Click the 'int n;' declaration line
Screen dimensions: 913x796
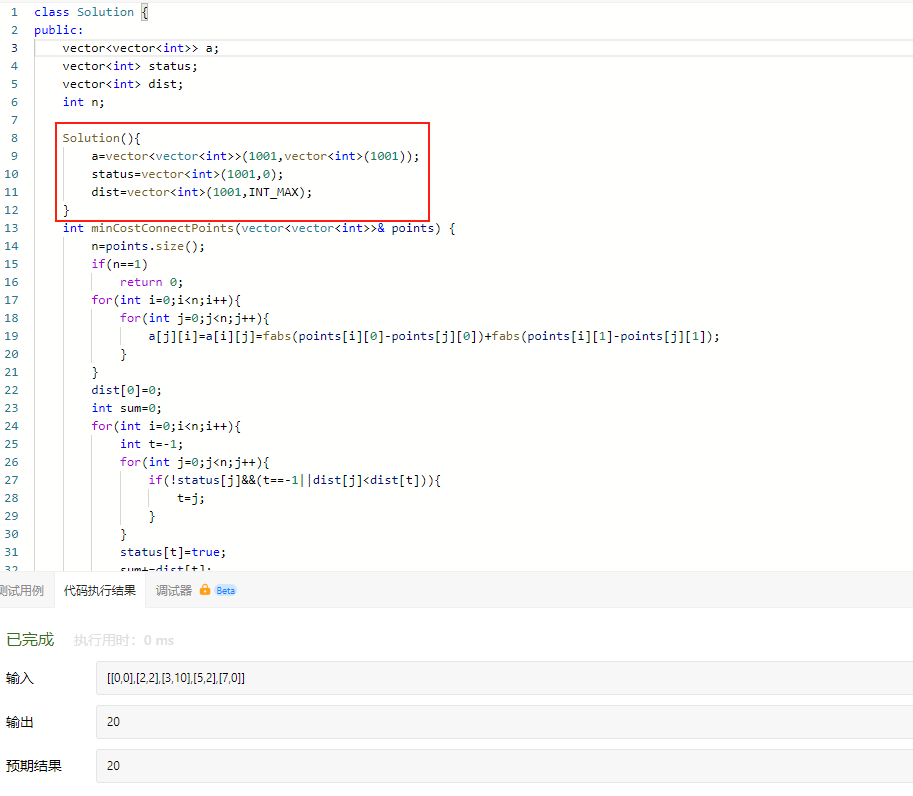coord(83,102)
